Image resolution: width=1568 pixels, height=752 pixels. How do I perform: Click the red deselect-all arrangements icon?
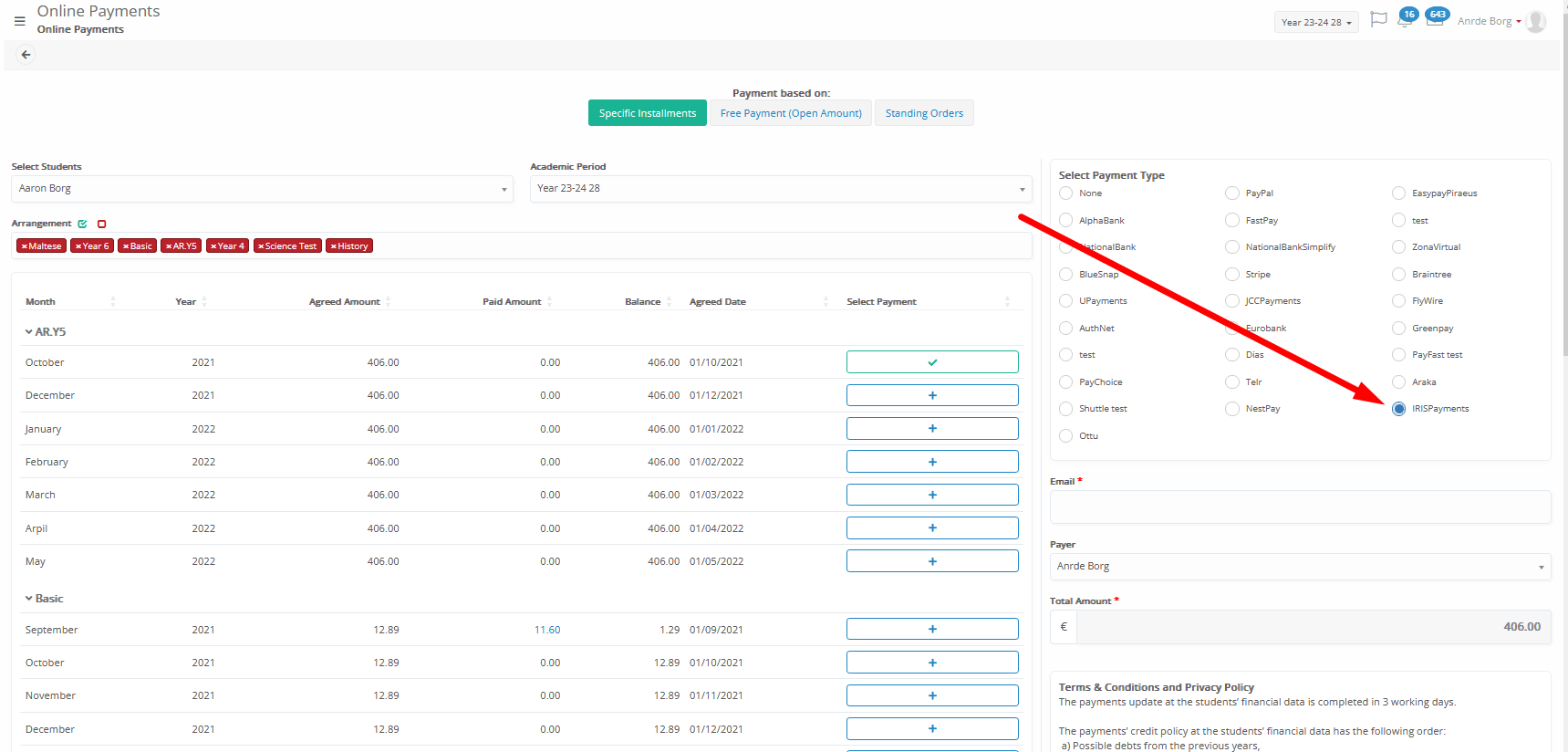click(x=101, y=224)
